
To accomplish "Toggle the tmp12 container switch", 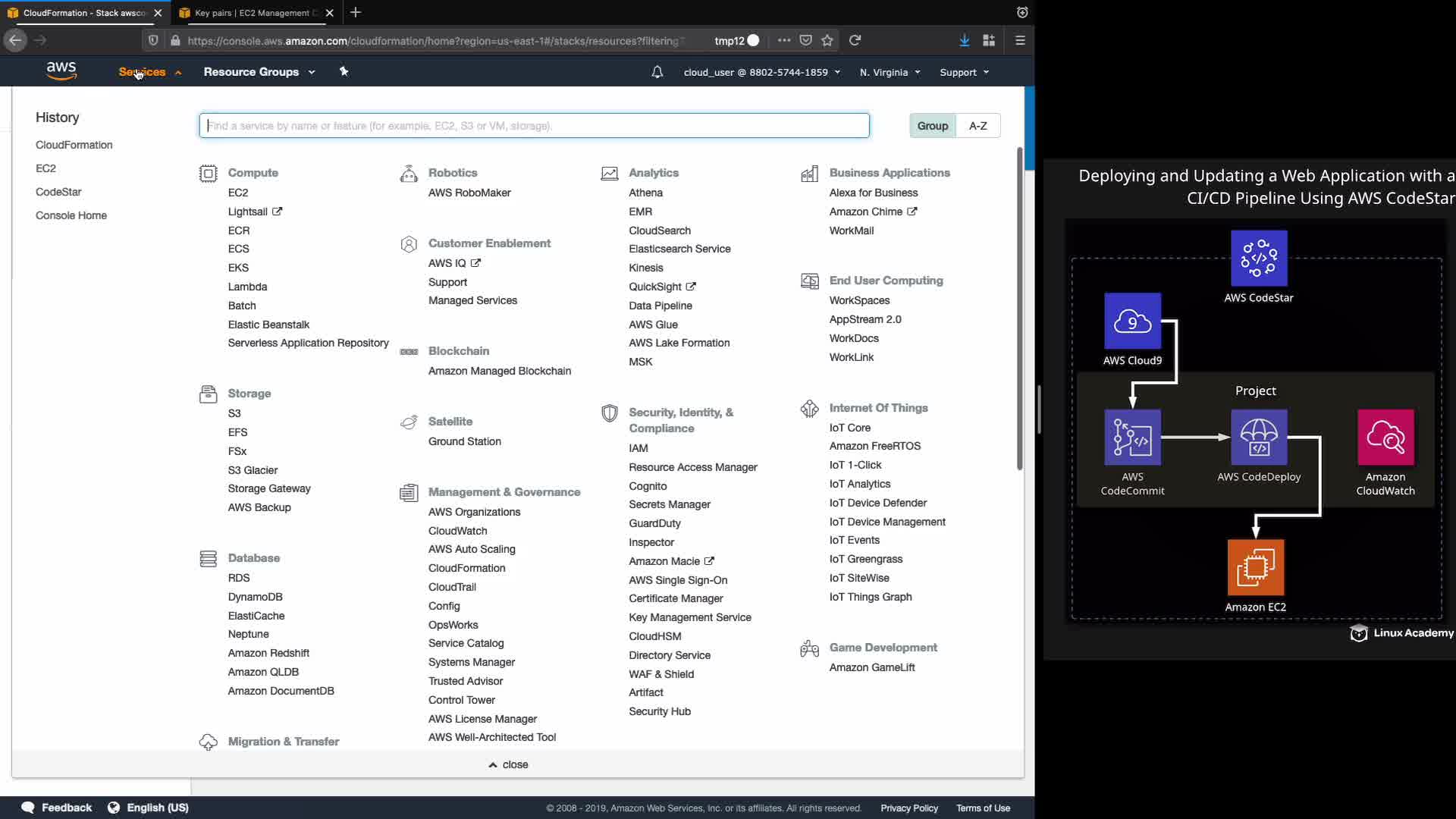I will [x=752, y=40].
